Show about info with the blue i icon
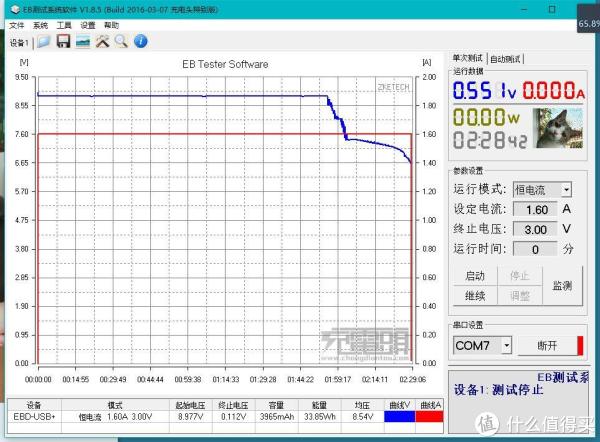 141,41
